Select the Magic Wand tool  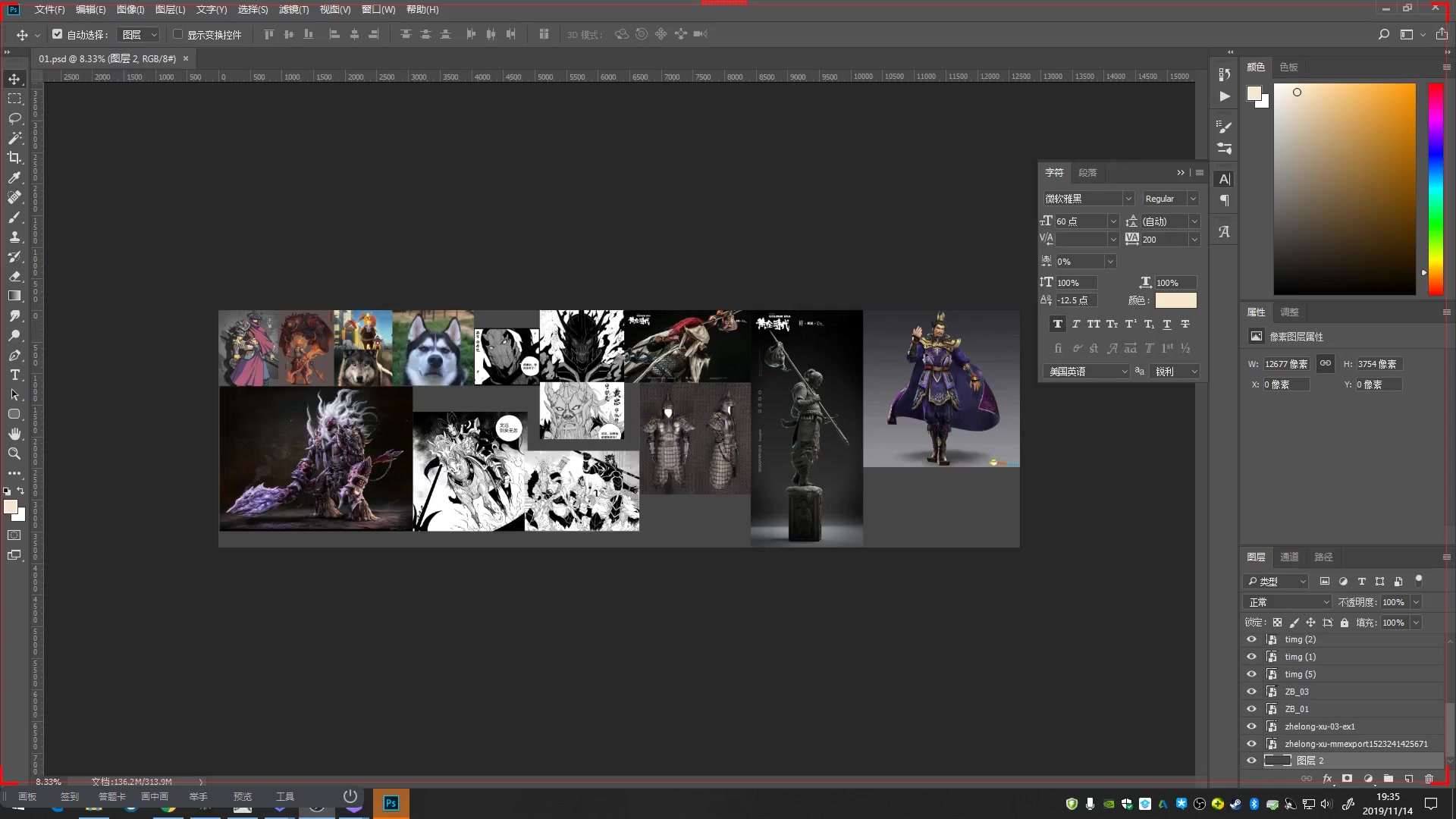pos(14,138)
